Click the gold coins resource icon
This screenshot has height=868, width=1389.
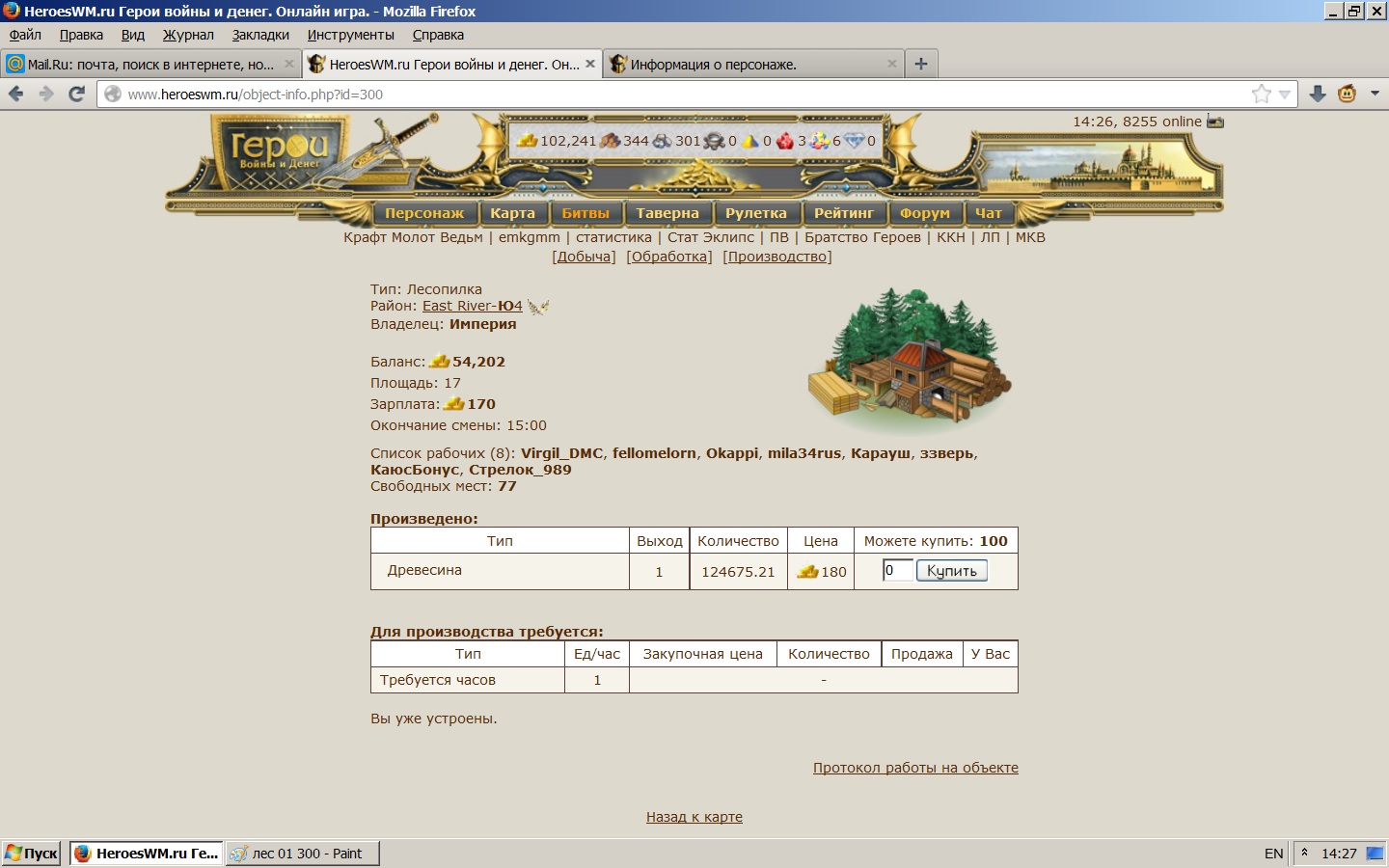[x=527, y=141]
